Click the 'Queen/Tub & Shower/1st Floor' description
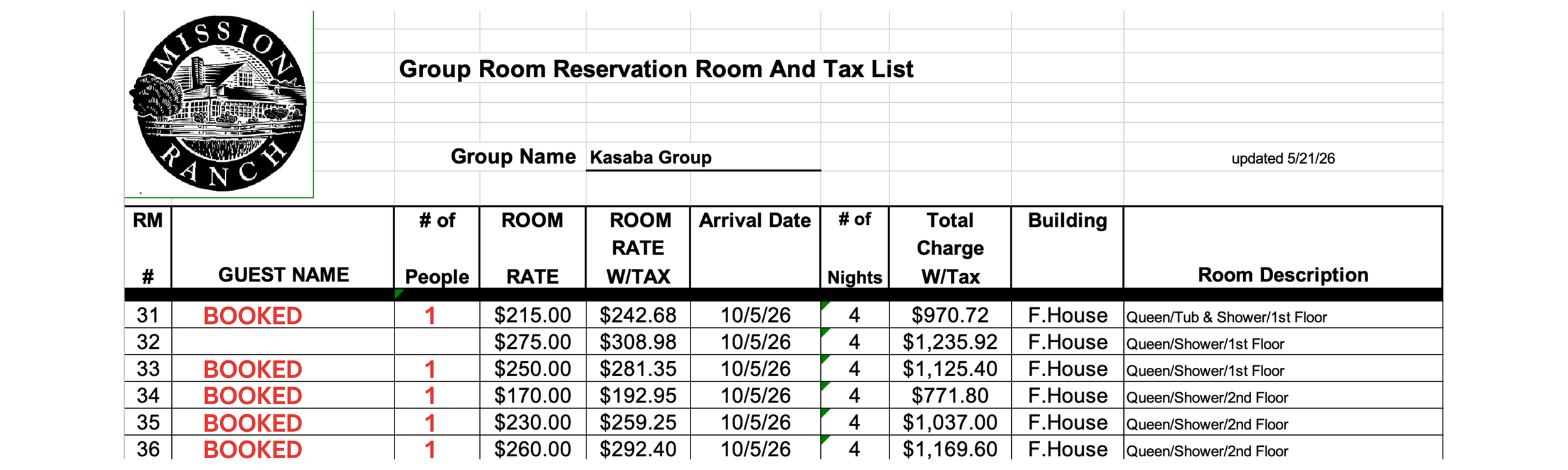This screenshot has height=470, width=1568. tap(1226, 317)
